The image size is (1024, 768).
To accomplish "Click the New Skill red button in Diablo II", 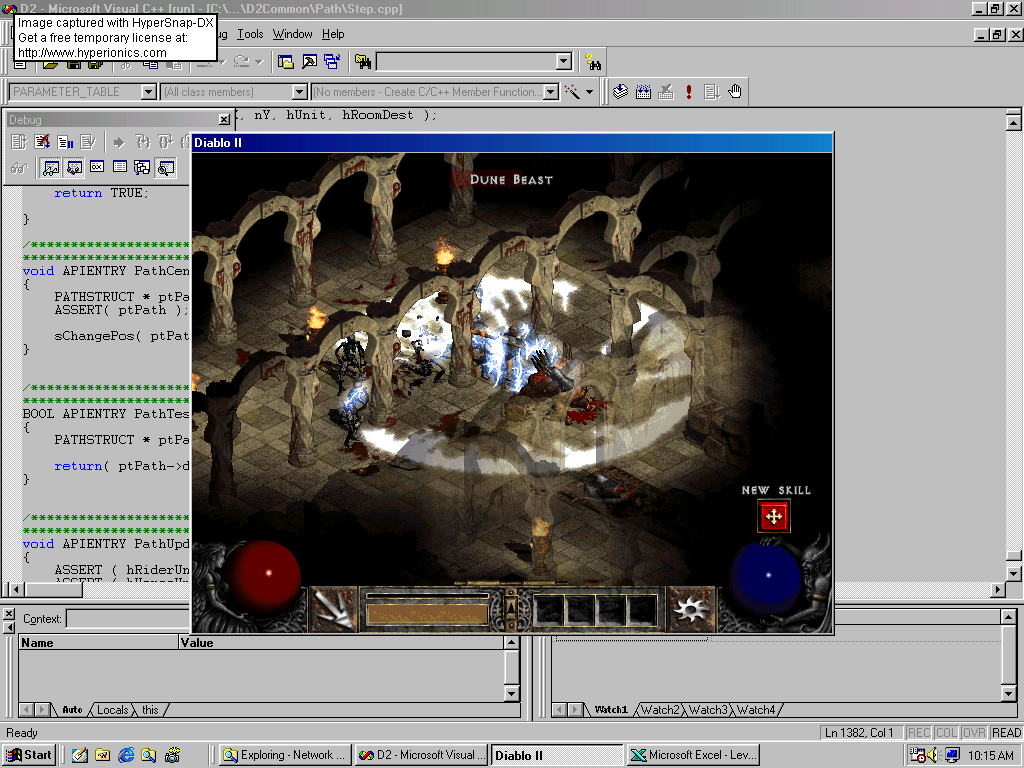I will point(774,517).
